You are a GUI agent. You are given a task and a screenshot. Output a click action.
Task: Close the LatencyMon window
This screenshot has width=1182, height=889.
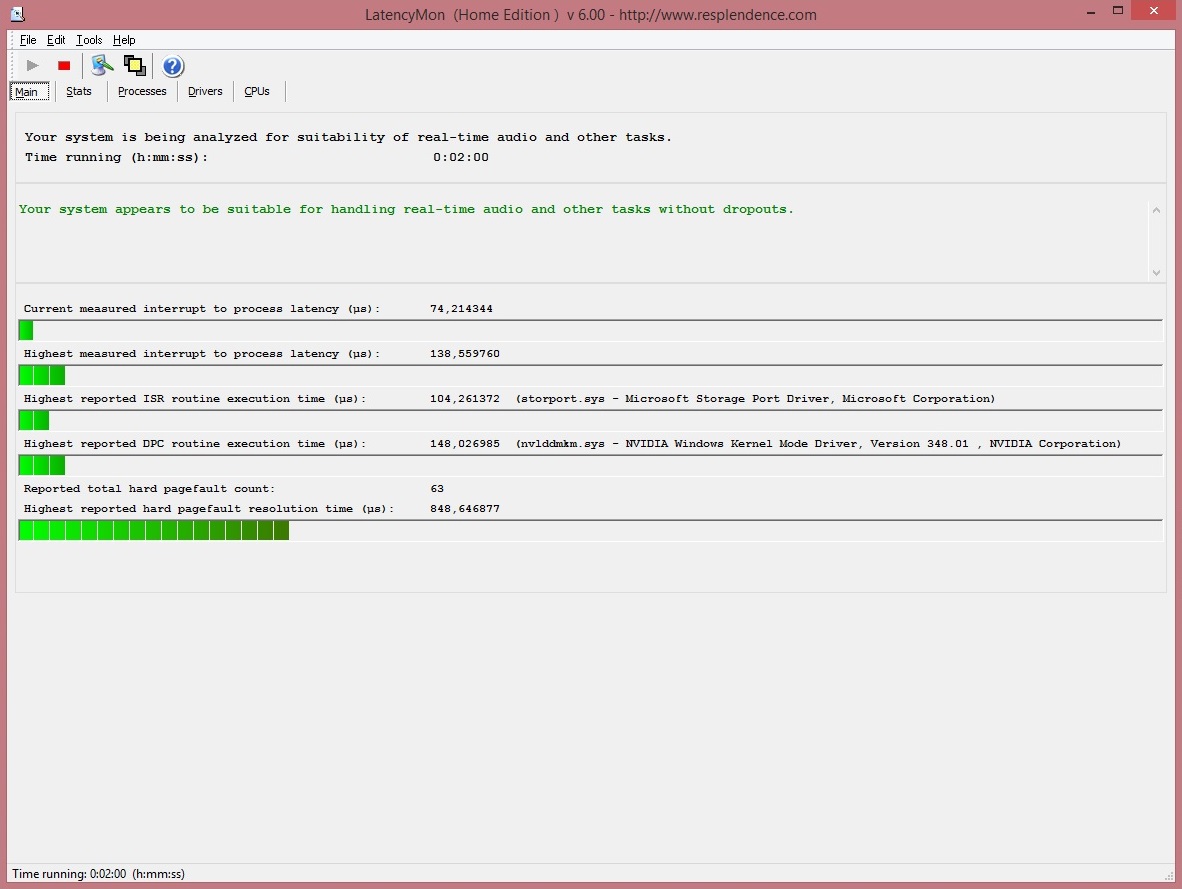[x=1153, y=11]
